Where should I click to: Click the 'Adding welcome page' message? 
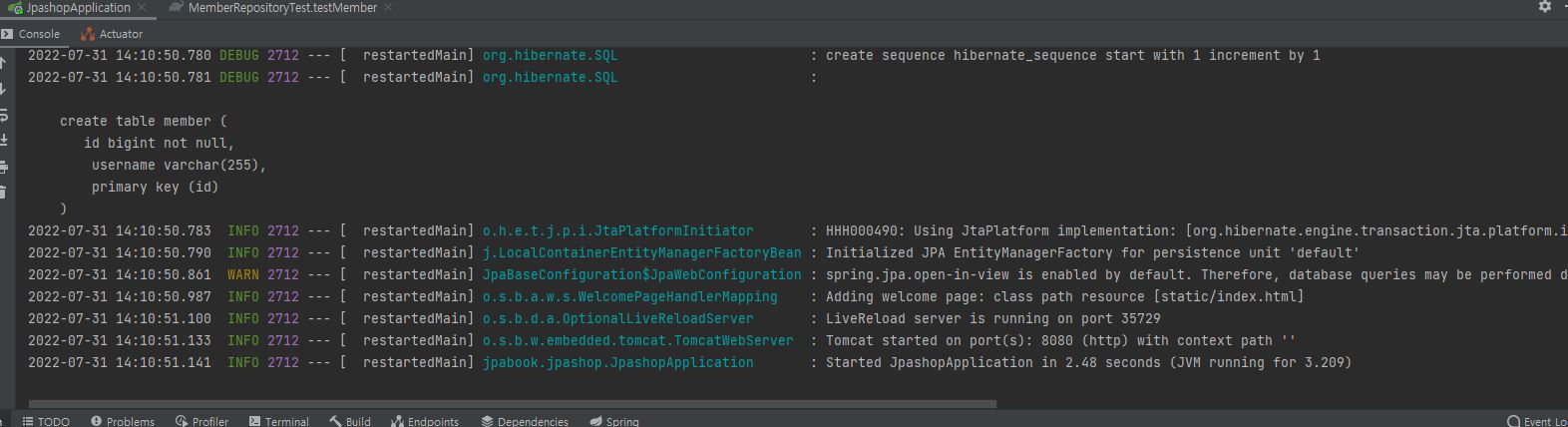pos(1065,296)
